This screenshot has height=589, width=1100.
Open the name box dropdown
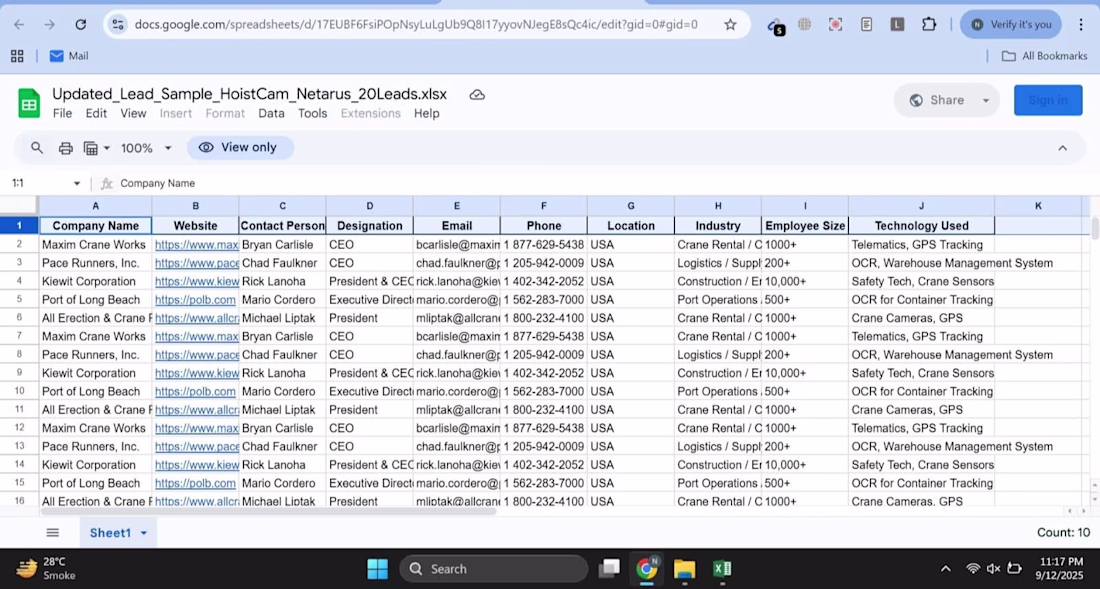point(76,184)
